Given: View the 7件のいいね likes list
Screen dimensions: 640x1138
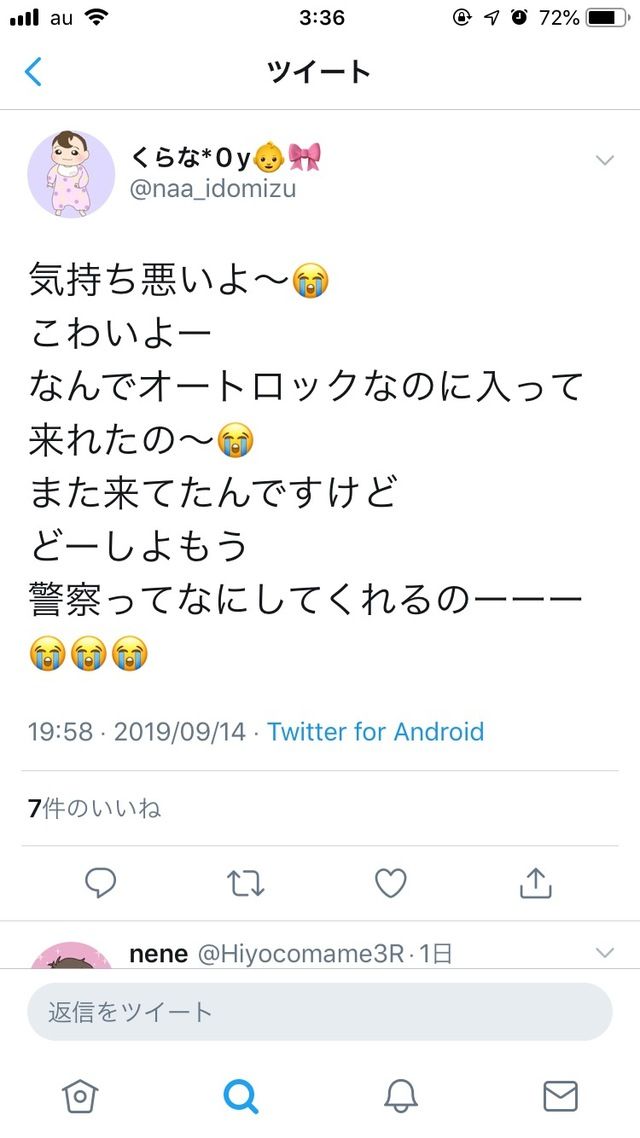Looking at the screenshot, I should (x=94, y=808).
